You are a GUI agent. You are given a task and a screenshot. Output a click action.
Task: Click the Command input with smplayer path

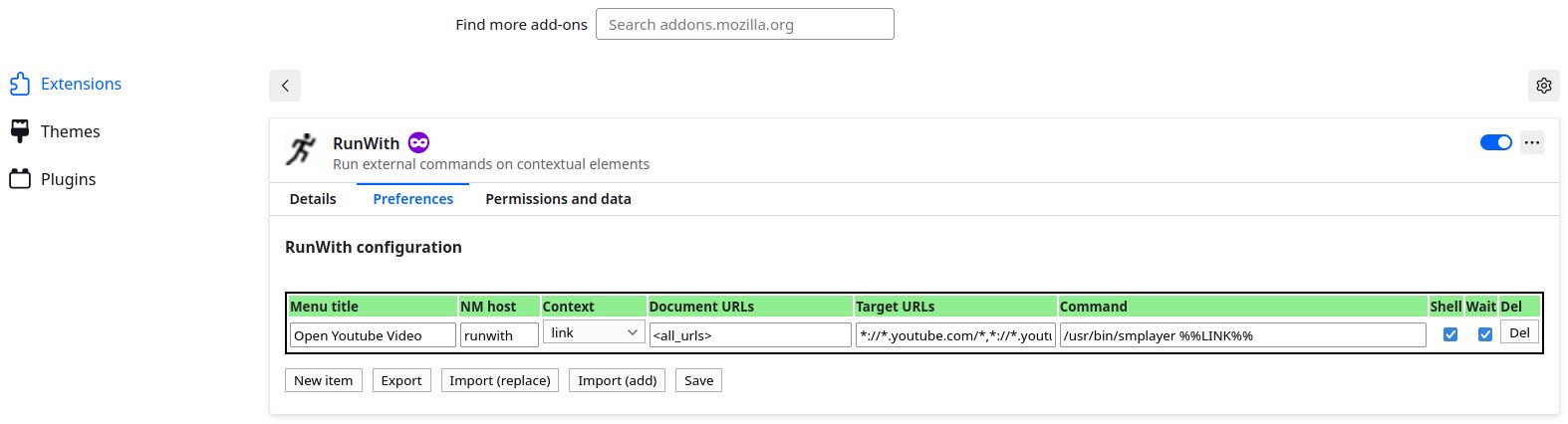click(x=1242, y=335)
